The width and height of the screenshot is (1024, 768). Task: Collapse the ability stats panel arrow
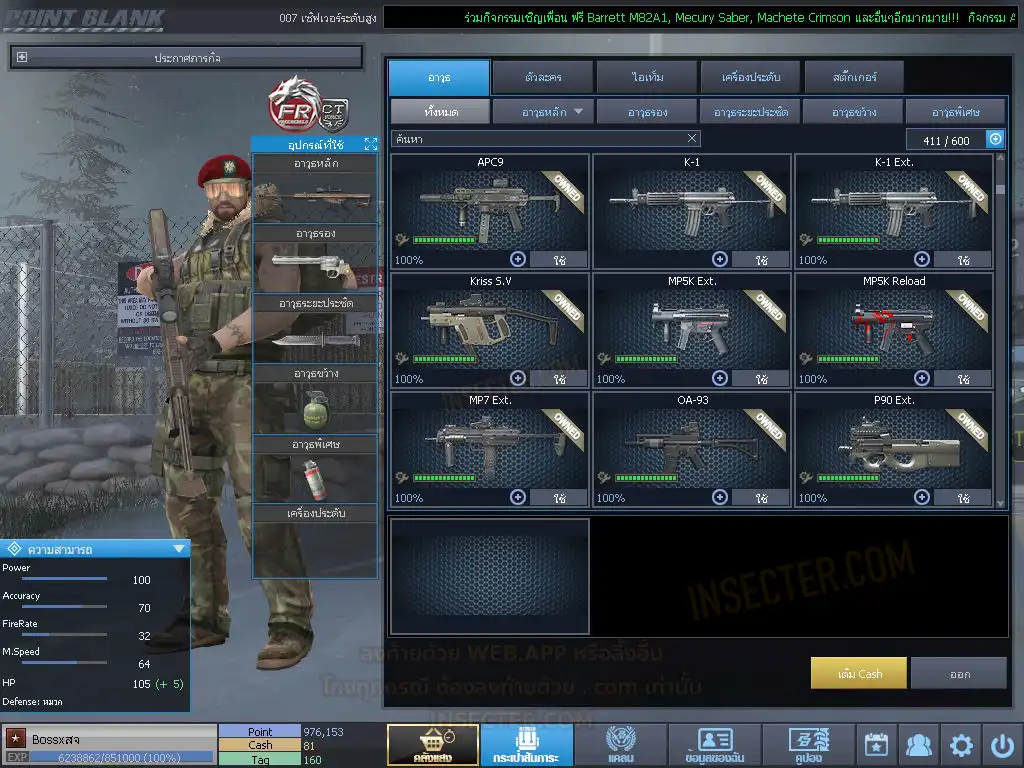178,549
